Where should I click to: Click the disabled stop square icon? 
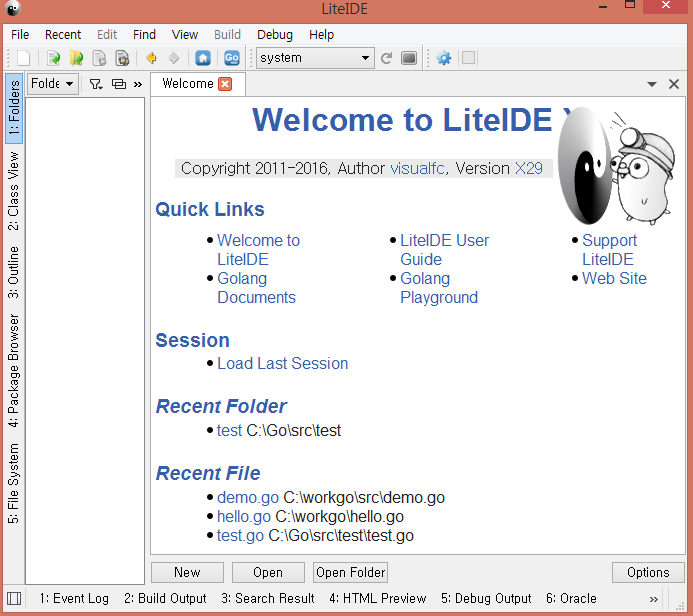[x=468, y=58]
